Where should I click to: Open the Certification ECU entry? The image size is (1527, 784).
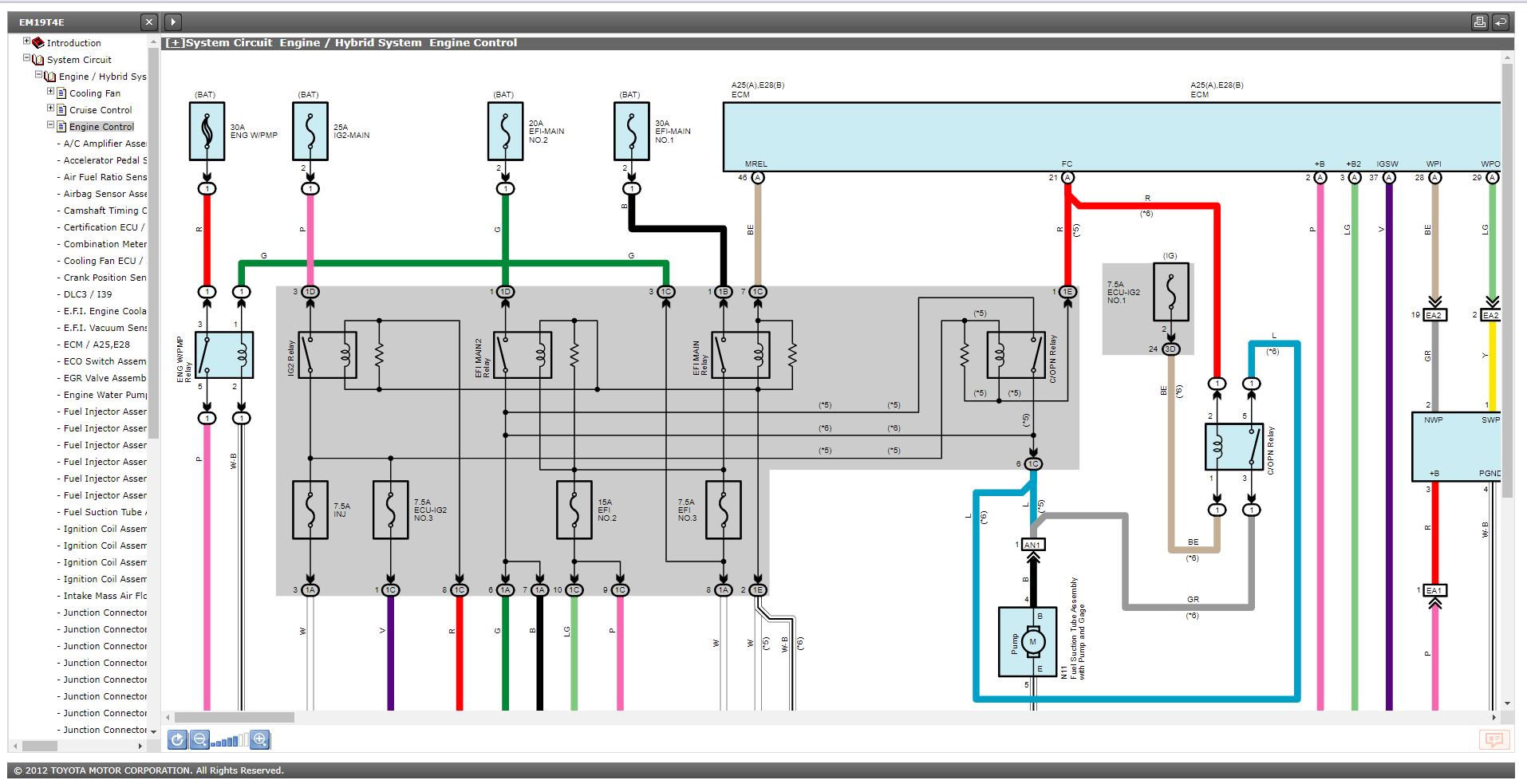coord(102,227)
